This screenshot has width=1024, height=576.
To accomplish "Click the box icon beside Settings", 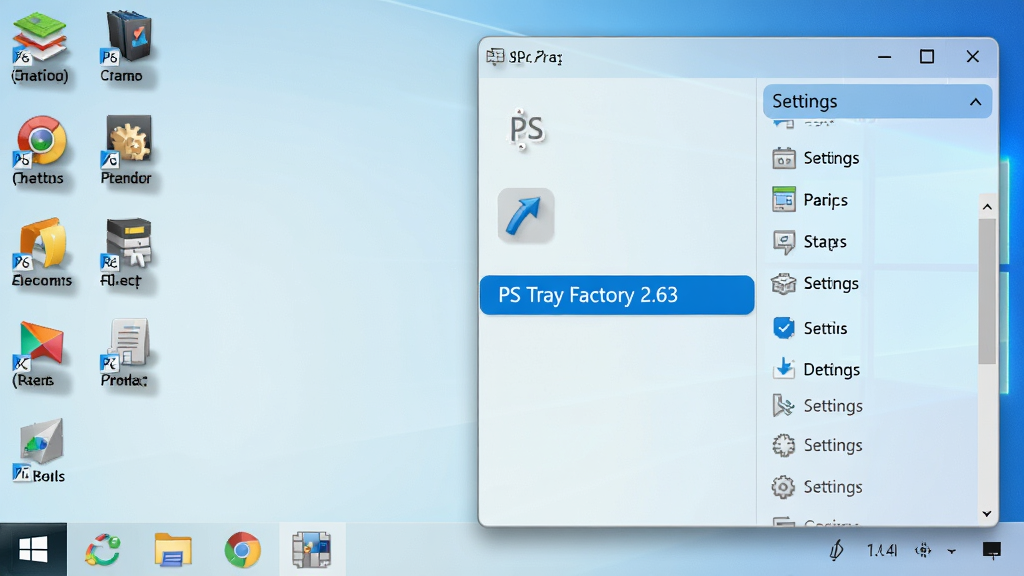I will 784,283.
